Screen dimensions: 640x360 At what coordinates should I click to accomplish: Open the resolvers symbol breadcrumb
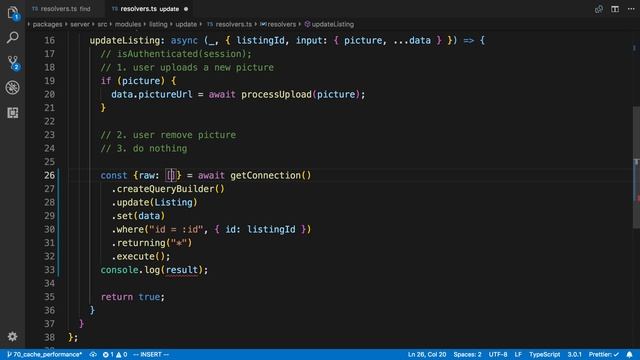click(278, 24)
